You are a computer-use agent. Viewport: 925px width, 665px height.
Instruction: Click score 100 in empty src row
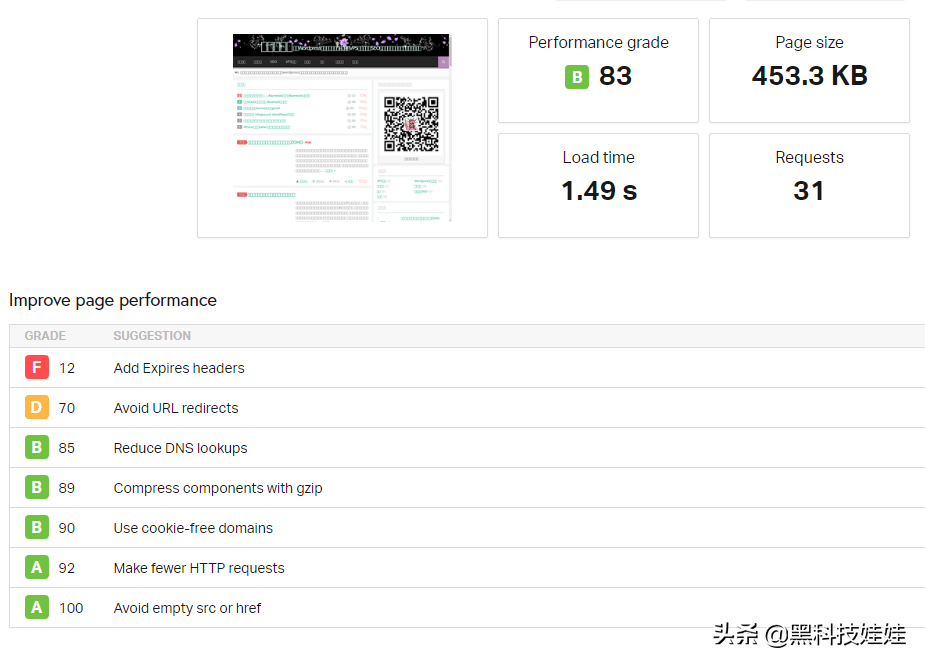tap(71, 608)
